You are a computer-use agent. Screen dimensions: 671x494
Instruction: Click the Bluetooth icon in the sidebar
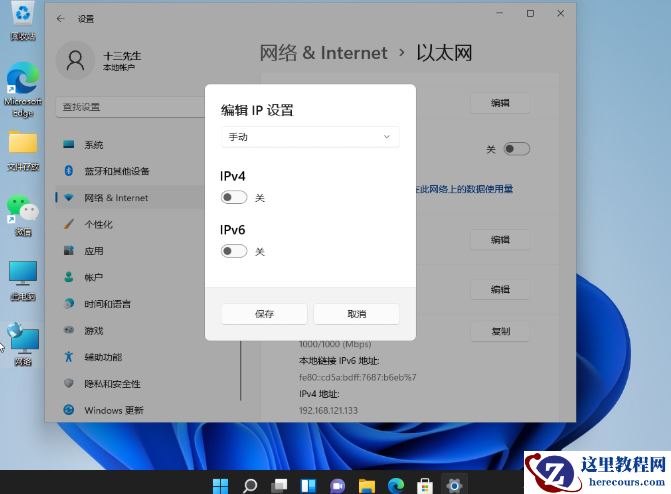[68, 171]
